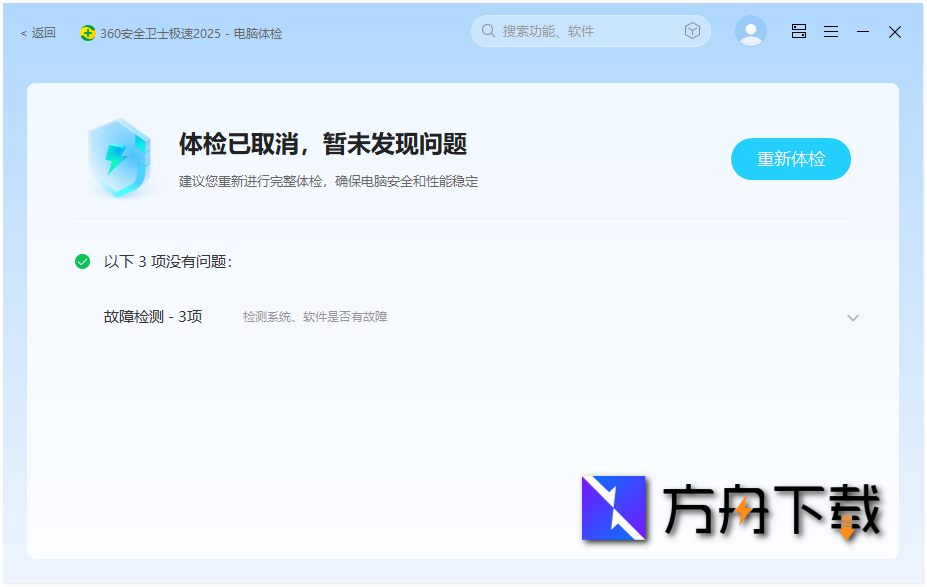Click the 重新体检 button
The height and width of the screenshot is (587, 927).
point(790,158)
